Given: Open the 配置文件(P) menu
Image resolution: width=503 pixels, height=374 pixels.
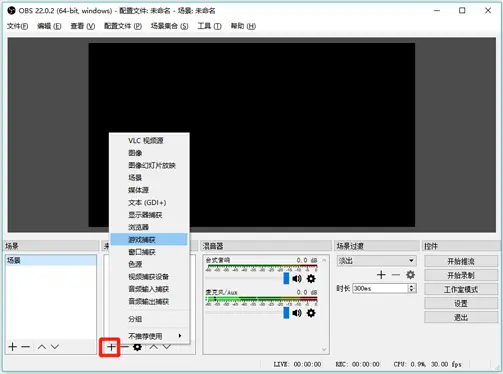Looking at the screenshot, I should (123, 26).
